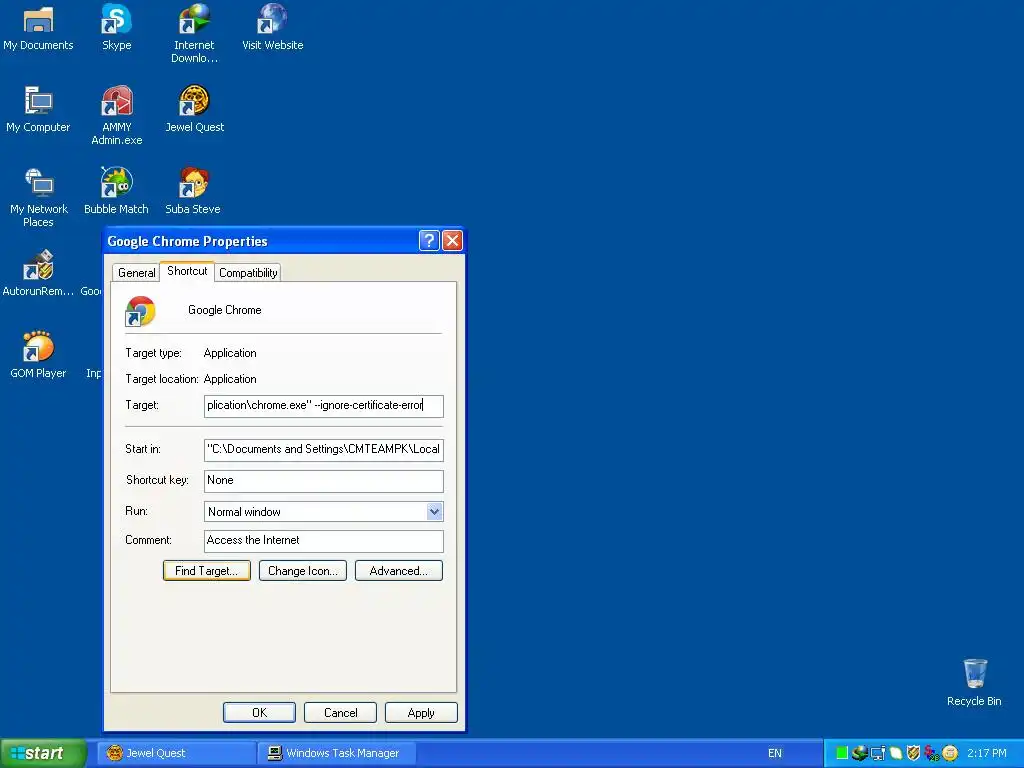
Task: Click the Change Icon button
Action: tap(302, 571)
